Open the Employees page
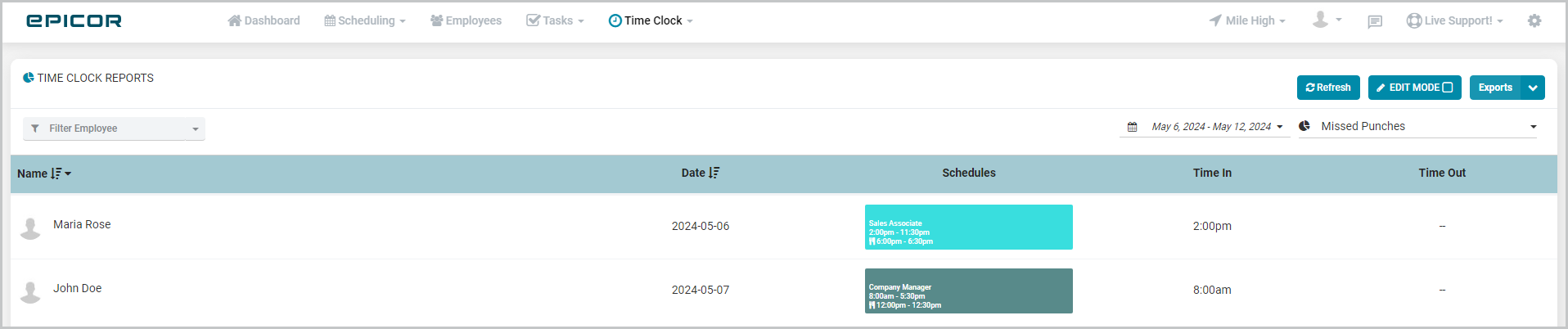The image size is (1568, 329). (466, 20)
